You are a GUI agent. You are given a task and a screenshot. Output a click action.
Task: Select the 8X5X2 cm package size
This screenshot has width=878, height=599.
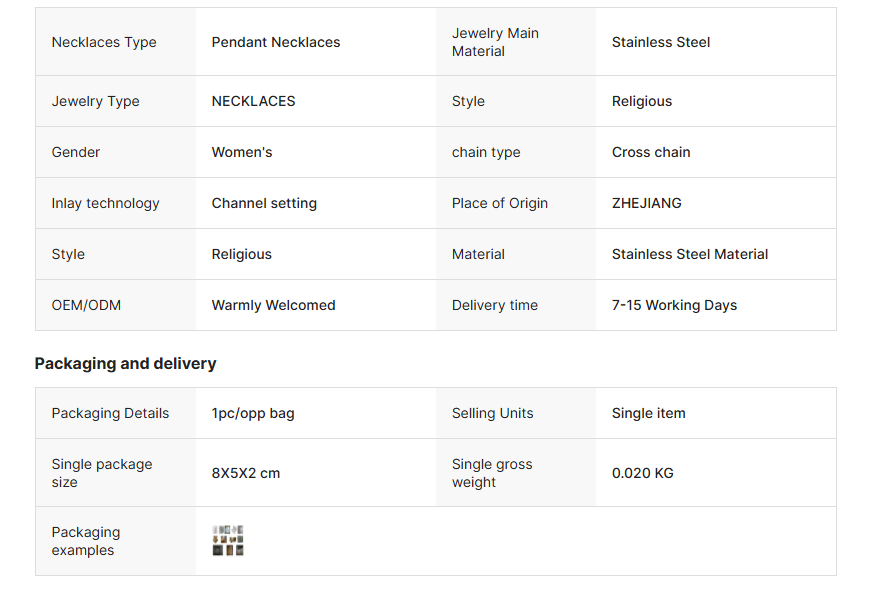246,473
